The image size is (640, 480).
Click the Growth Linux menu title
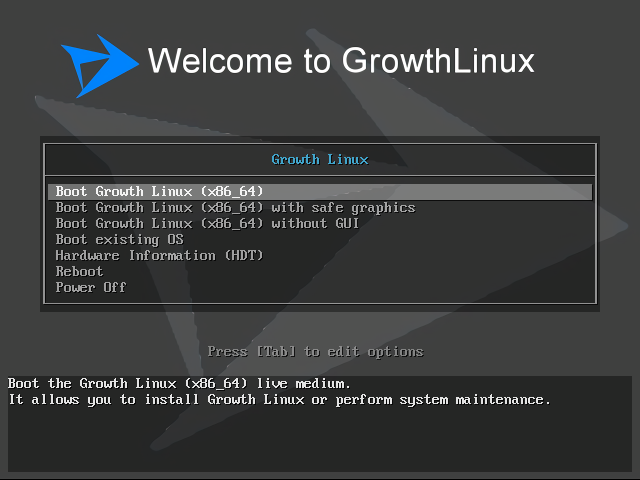tap(320, 159)
